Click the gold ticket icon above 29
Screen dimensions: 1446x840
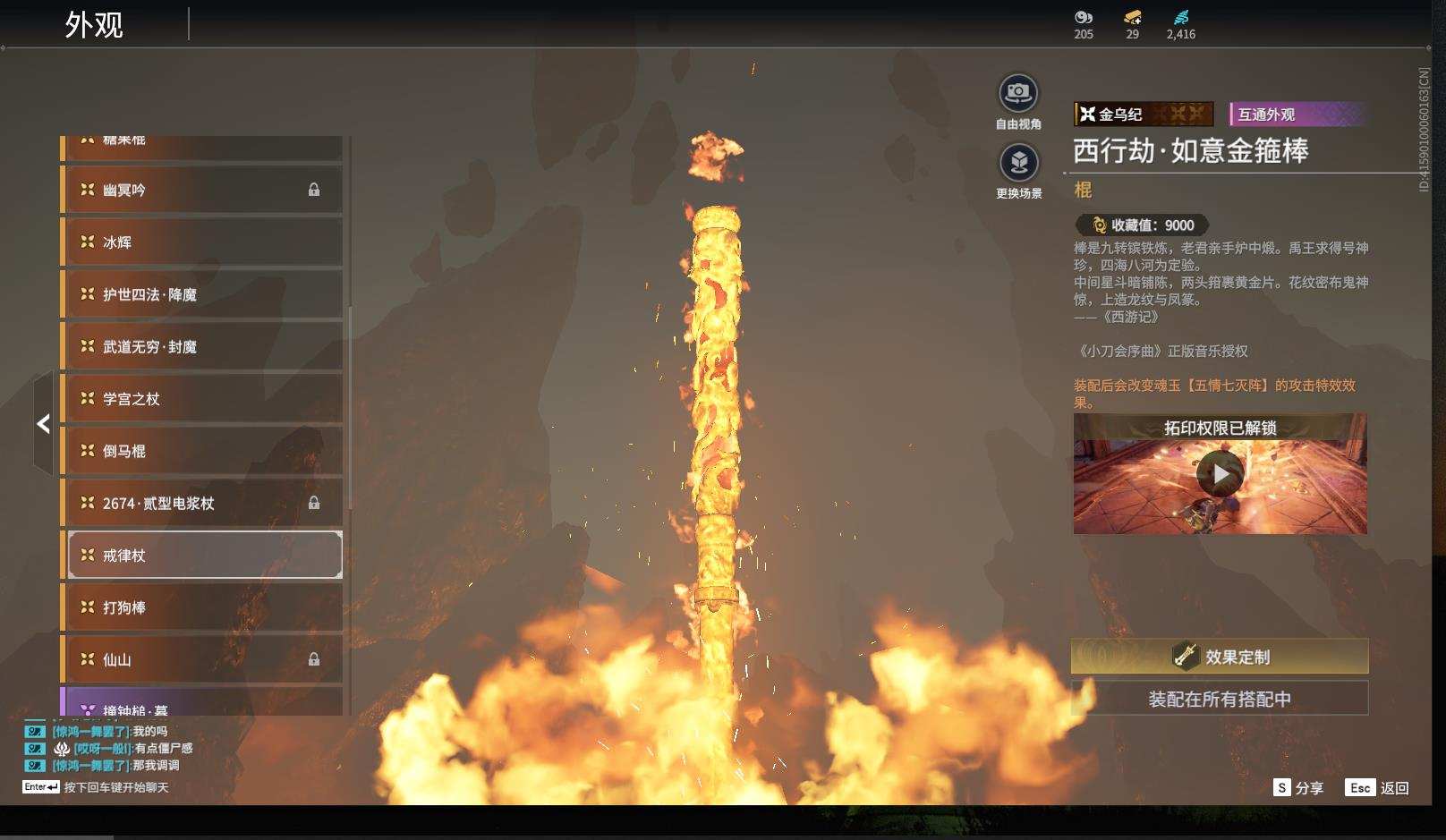click(x=1133, y=17)
